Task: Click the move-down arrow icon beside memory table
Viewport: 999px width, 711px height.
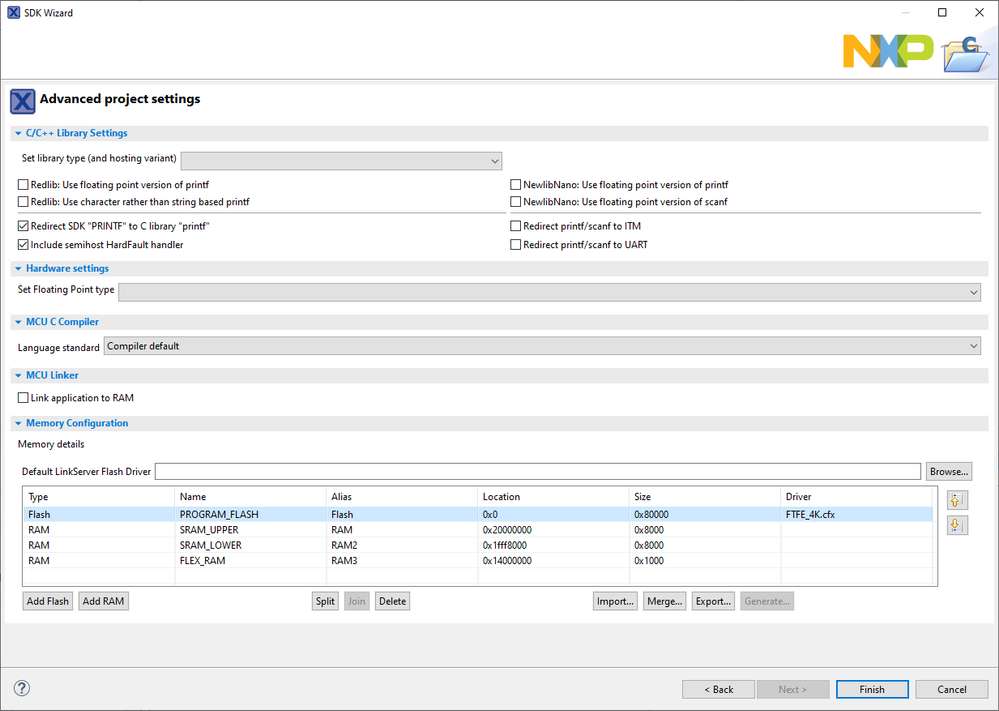Action: coord(957,525)
